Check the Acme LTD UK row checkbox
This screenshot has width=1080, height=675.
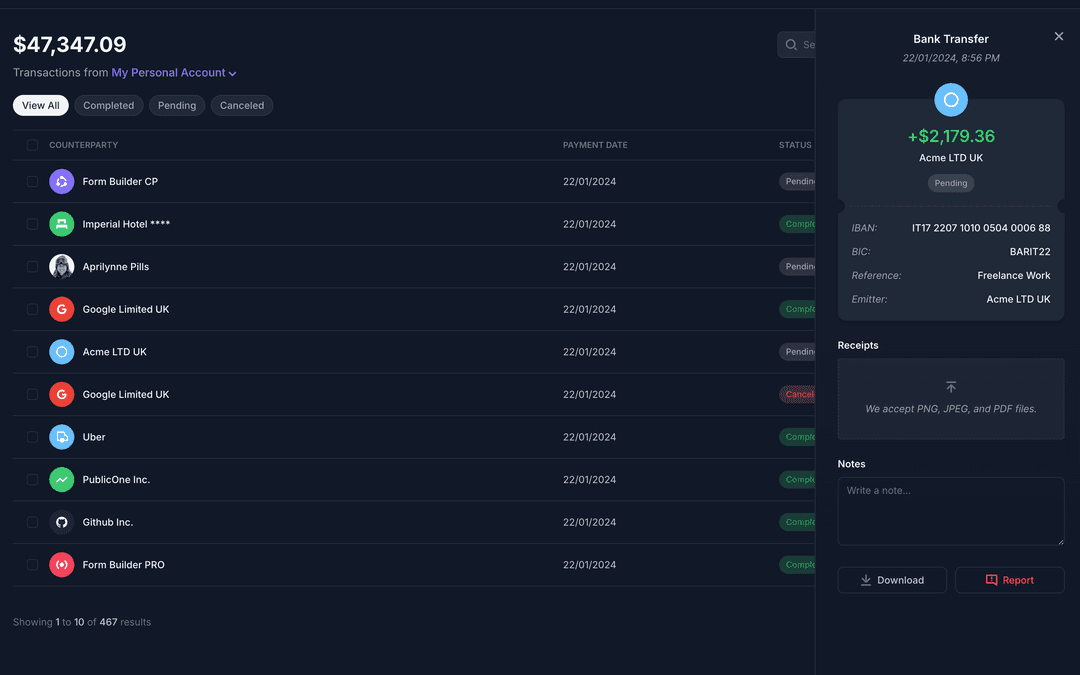[32, 352]
